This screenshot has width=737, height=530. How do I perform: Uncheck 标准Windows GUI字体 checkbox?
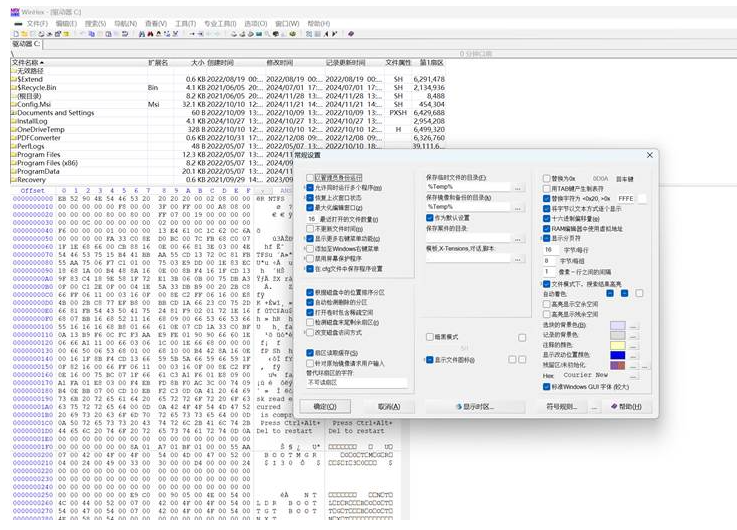[547, 387]
